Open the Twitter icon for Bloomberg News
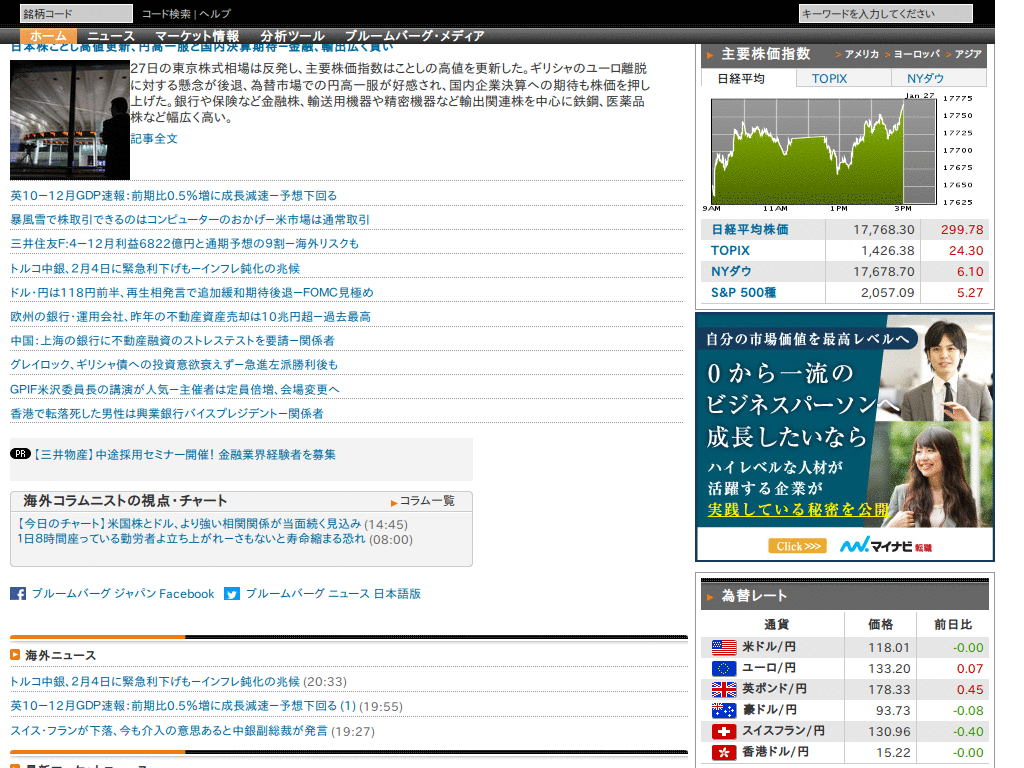The width and height of the screenshot is (1024, 768). pyautogui.click(x=232, y=594)
